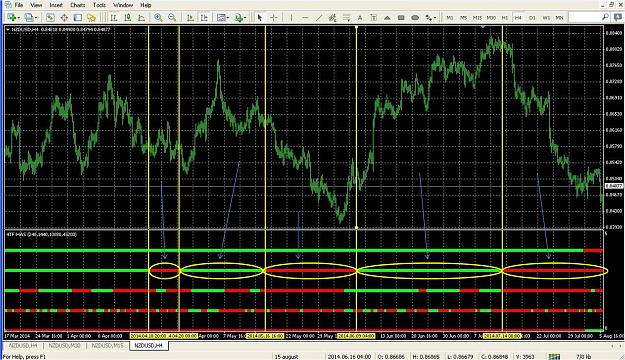The image size is (625, 360).
Task: Click the Templates icon
Action: tap(221, 18)
